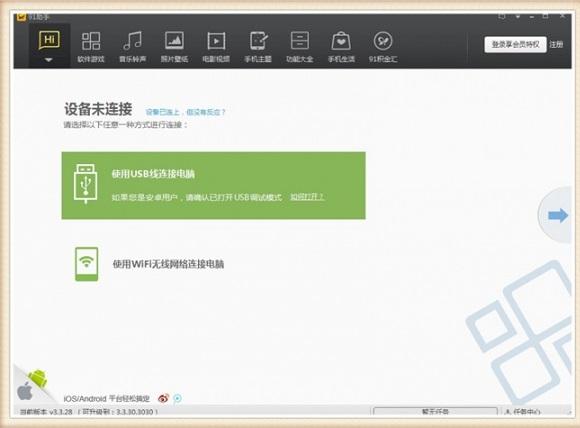Choose the USB cable connection panel
The height and width of the screenshot is (428, 580).
click(213, 185)
